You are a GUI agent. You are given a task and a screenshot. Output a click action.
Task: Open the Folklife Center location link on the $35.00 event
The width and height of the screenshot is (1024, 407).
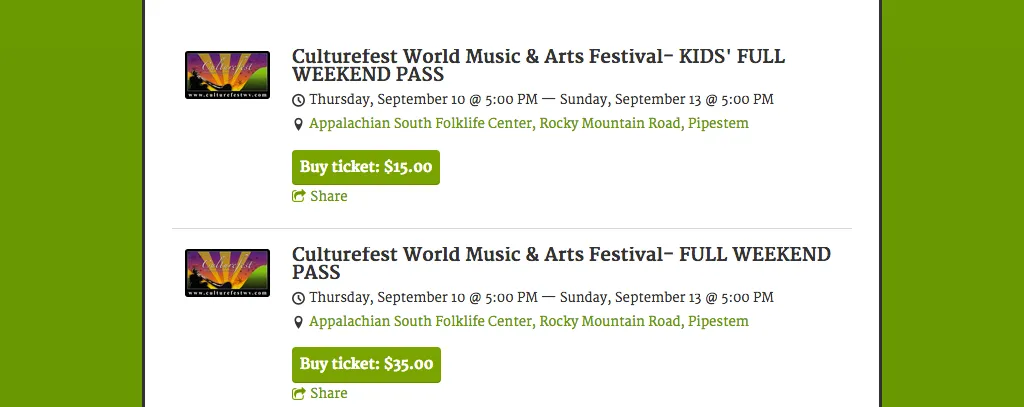tap(529, 321)
